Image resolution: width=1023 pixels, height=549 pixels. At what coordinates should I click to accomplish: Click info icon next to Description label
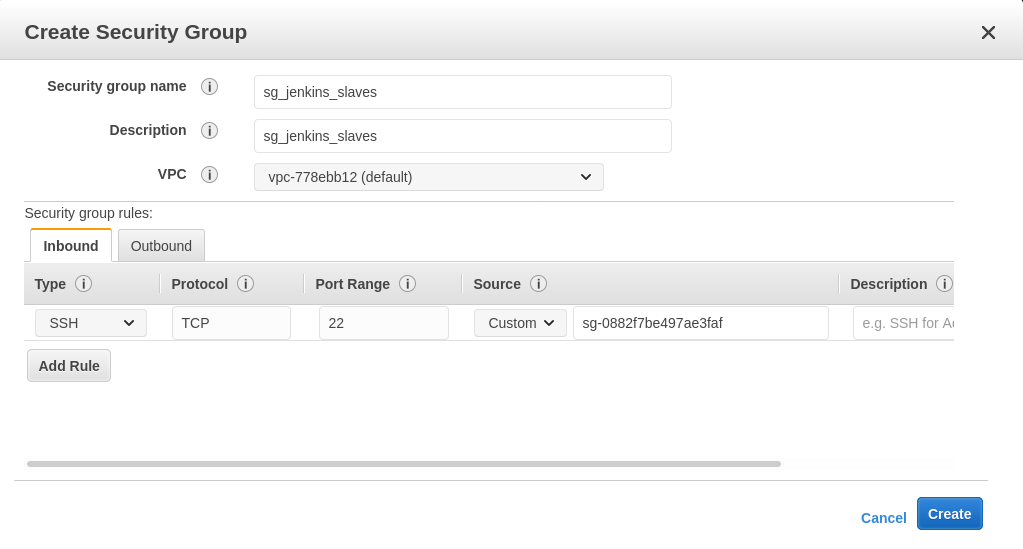tap(209, 130)
